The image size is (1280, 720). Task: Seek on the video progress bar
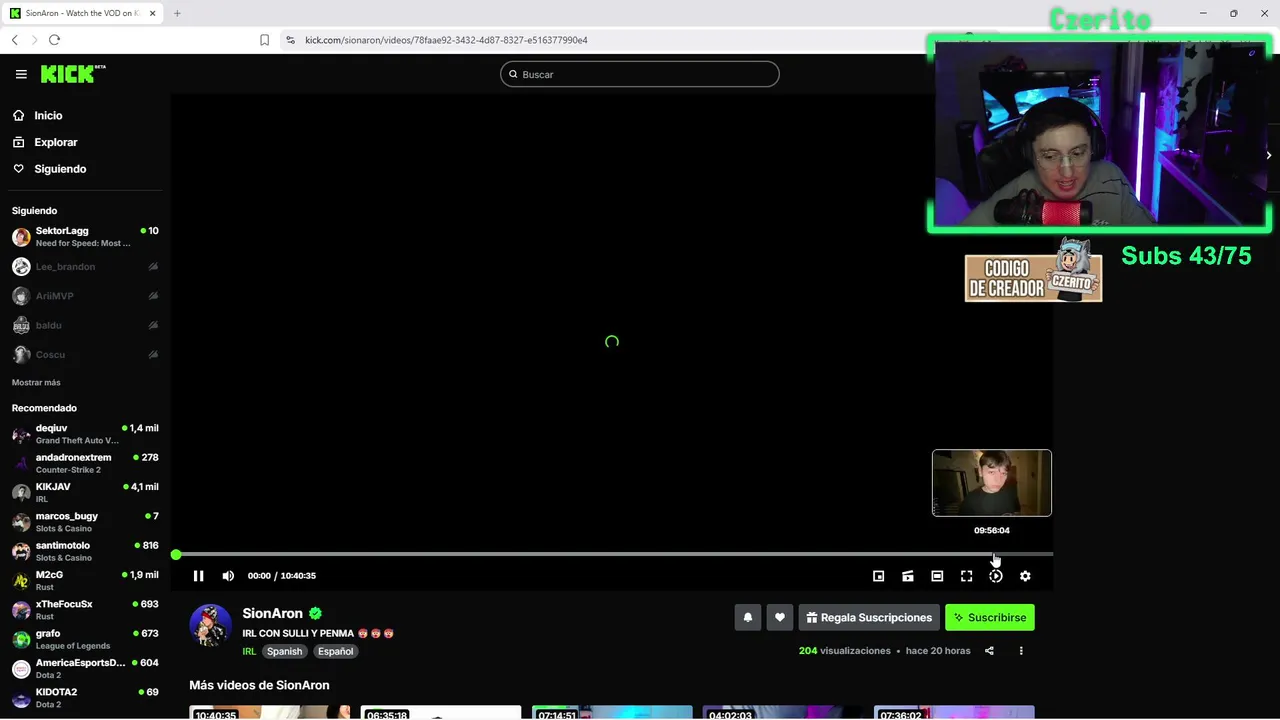tap(612, 554)
